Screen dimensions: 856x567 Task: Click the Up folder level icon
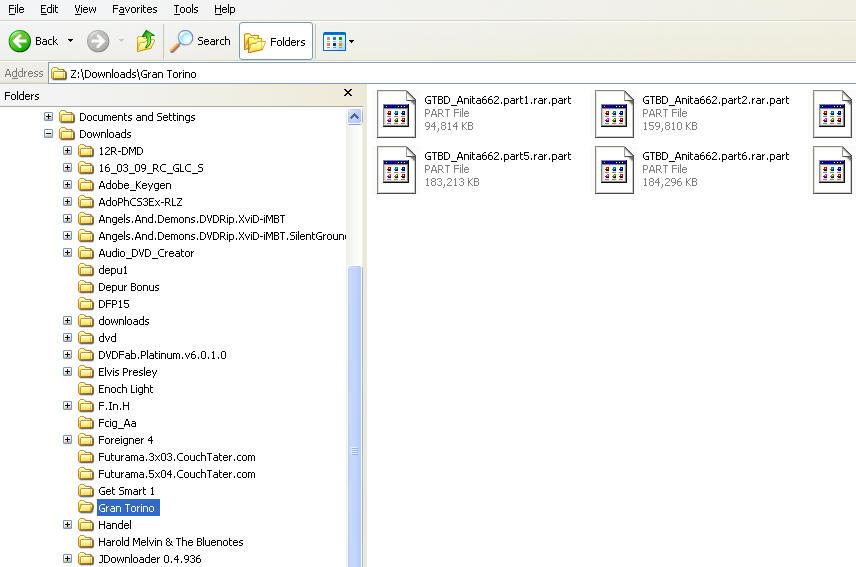coord(146,41)
